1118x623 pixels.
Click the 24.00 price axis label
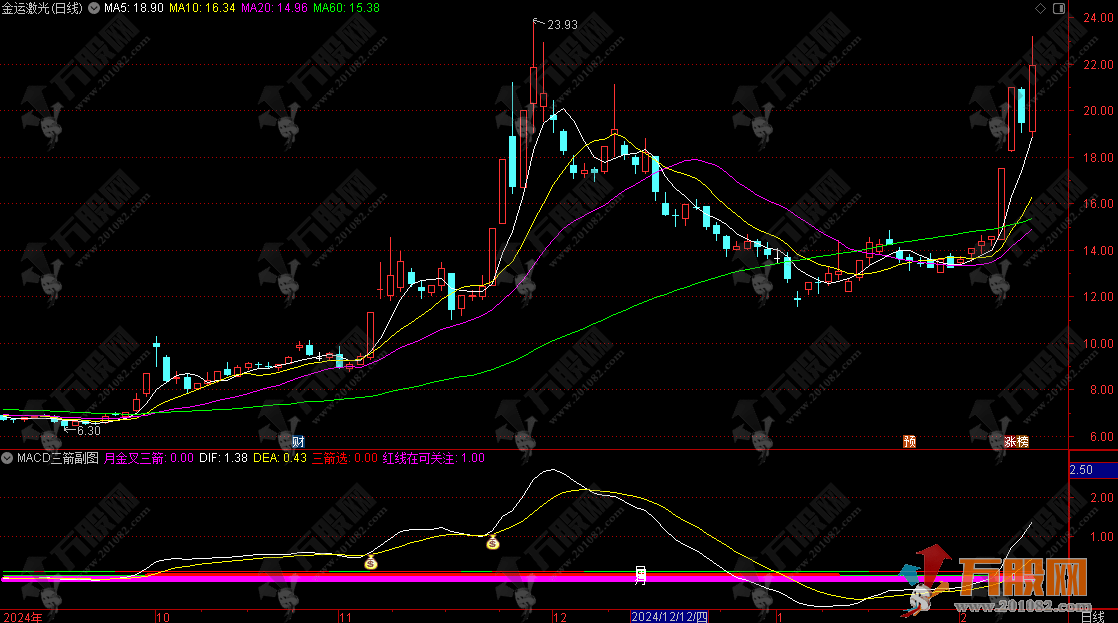[x=1099, y=17]
